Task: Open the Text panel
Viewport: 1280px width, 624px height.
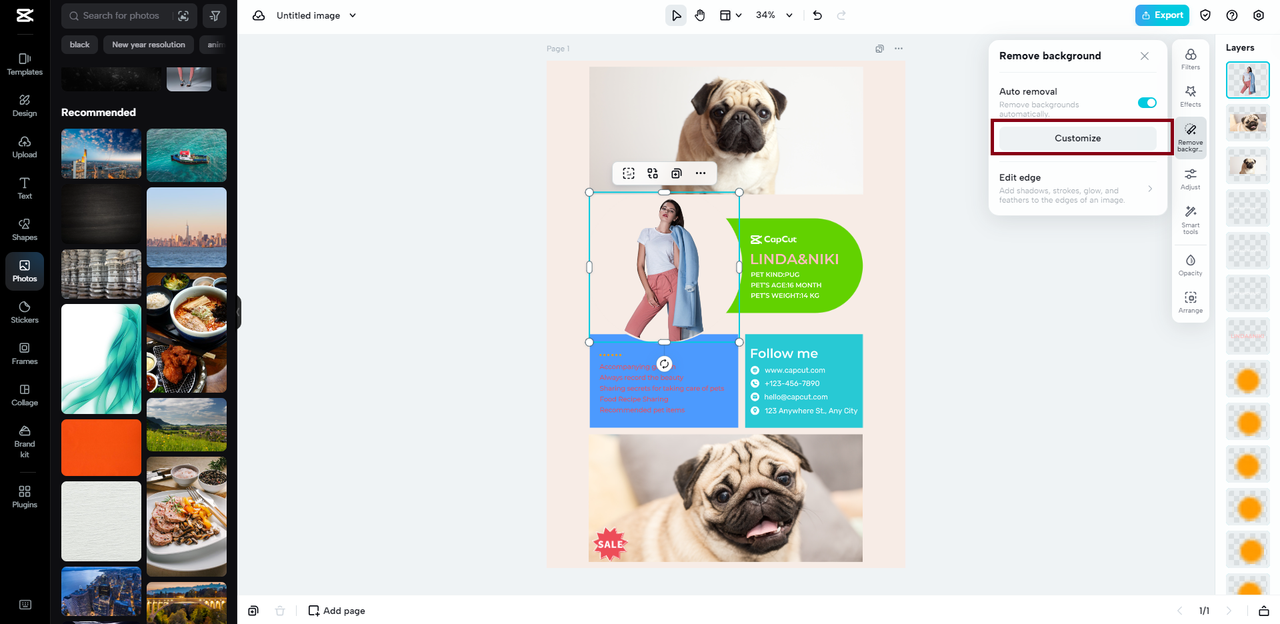Action: coord(24,188)
